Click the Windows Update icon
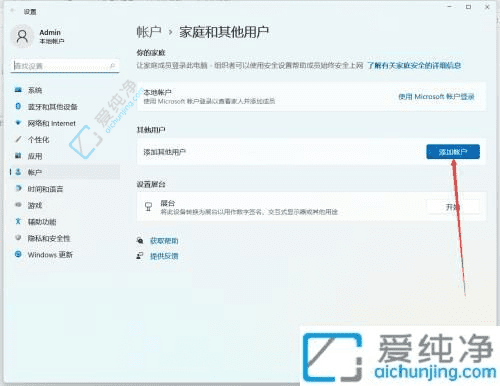Viewport: 500px width, 386px height. pos(18,254)
